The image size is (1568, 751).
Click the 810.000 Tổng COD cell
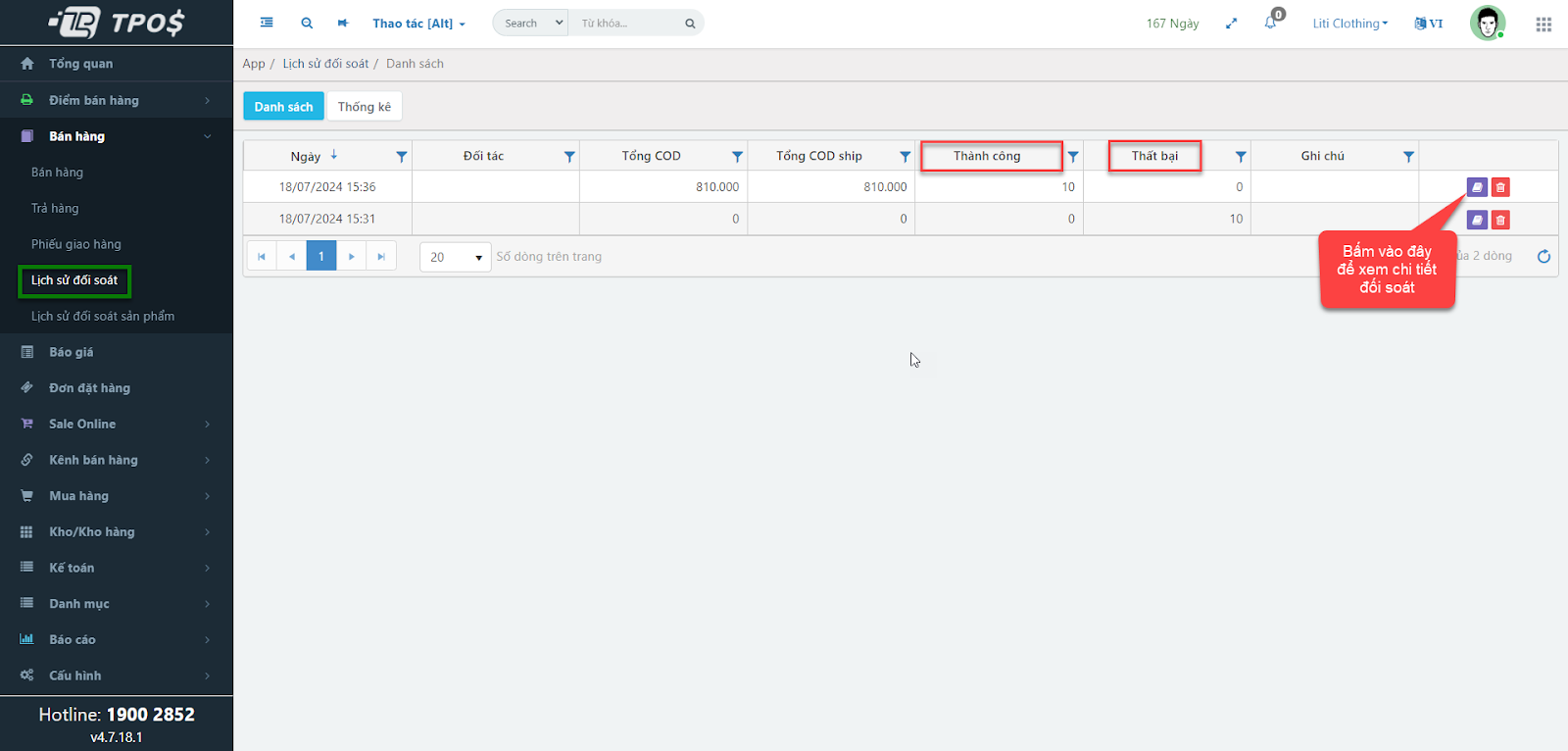[x=663, y=186]
